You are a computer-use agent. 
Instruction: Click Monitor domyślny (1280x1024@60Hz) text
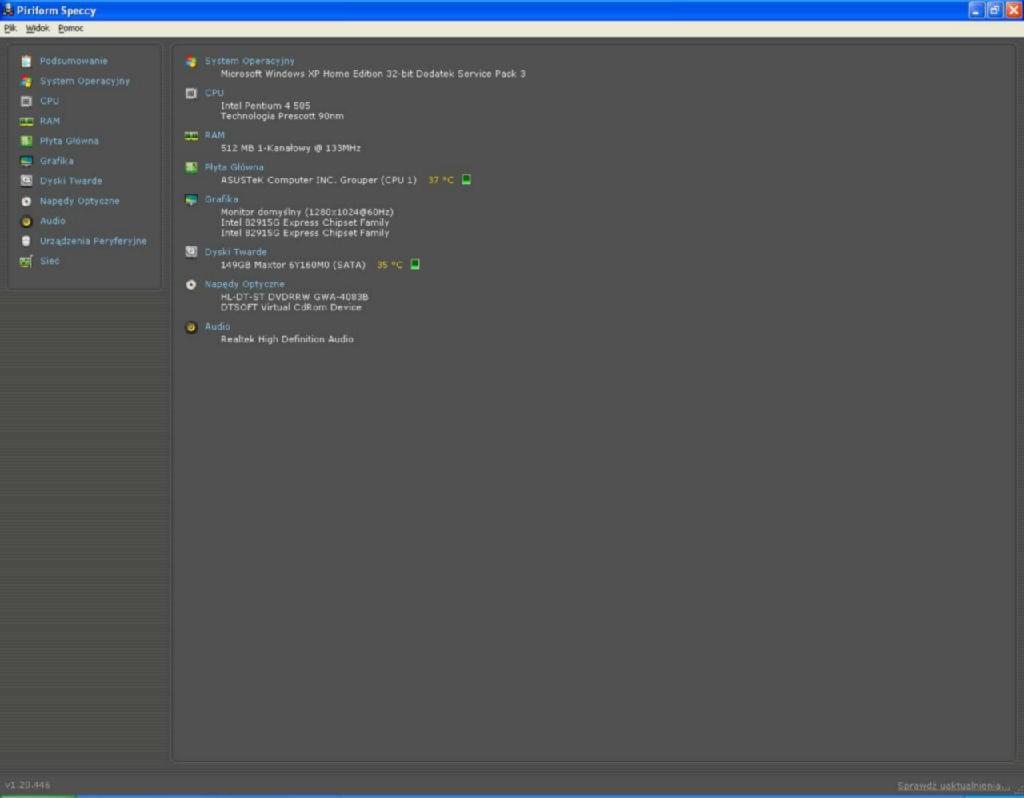coord(307,212)
